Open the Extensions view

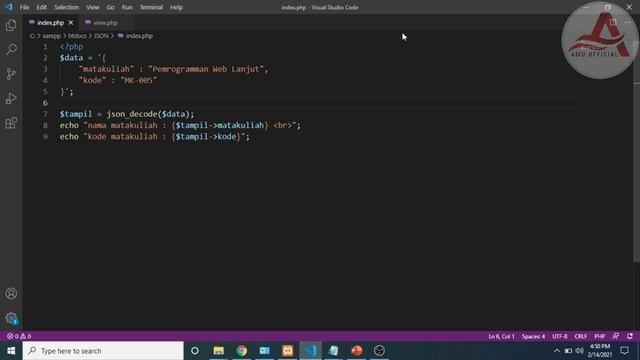(11, 123)
